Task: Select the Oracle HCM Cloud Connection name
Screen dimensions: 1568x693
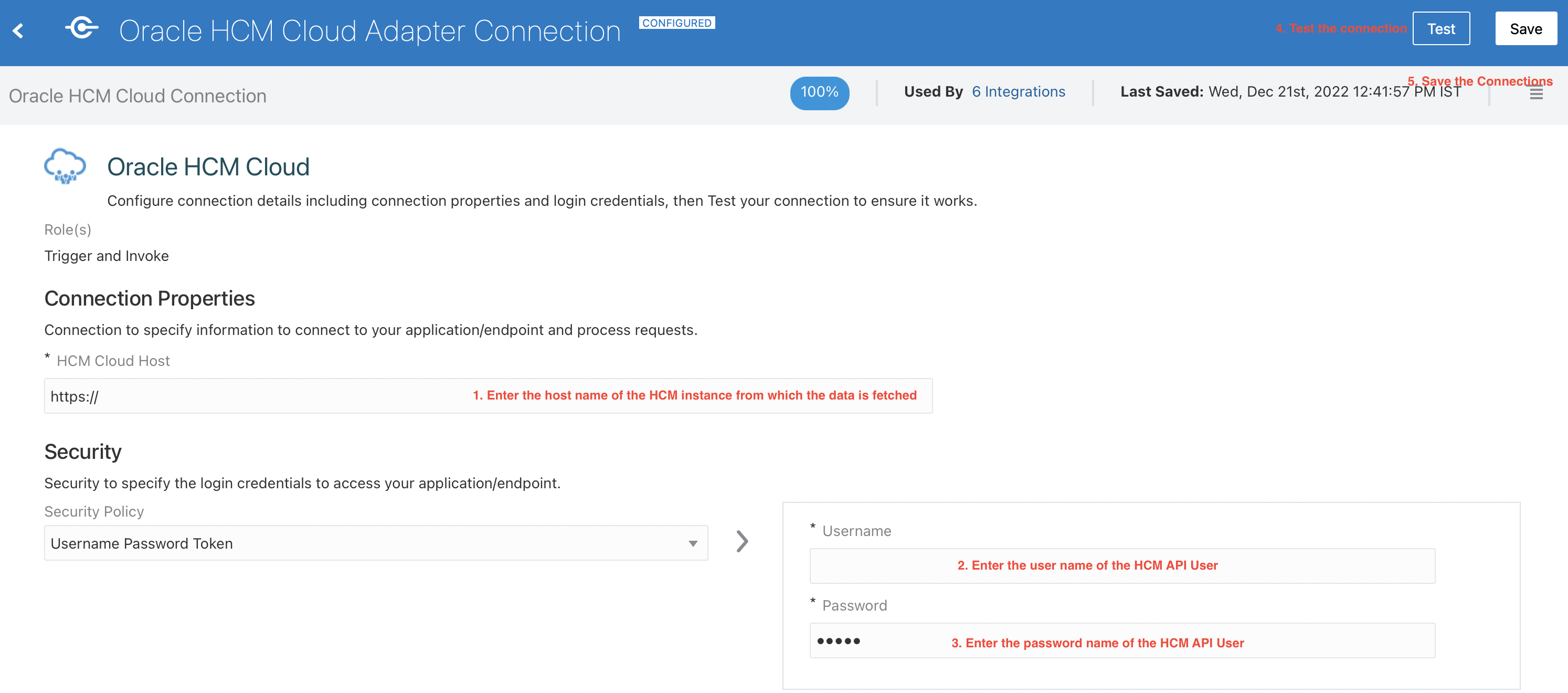Action: coord(137,96)
